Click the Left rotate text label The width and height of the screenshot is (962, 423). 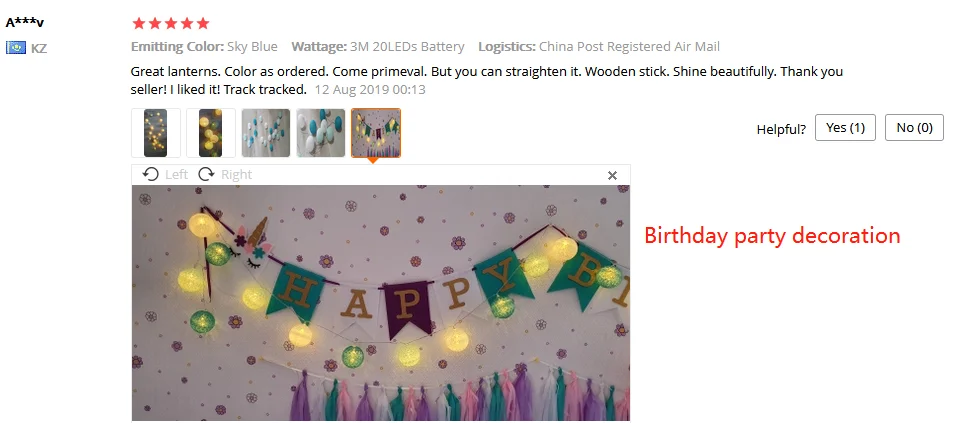[177, 174]
